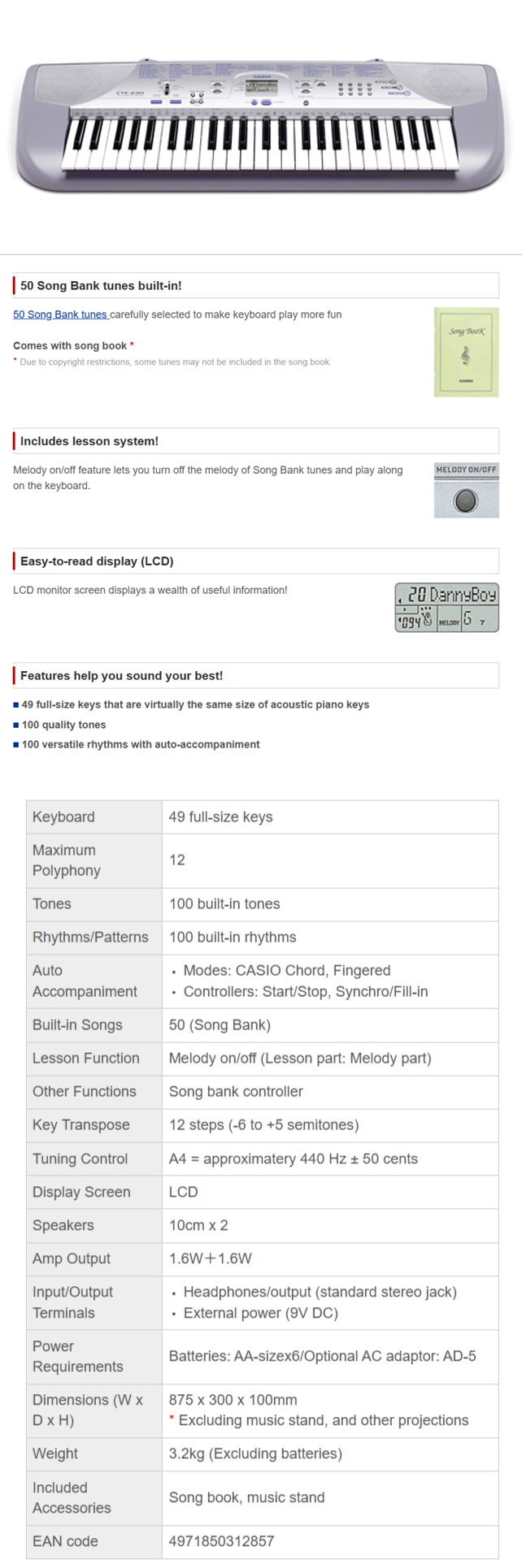Click the "Easy-to-read display (LCD)" heading
Image resolution: width=522 pixels, height=1568 pixels.
[97, 561]
